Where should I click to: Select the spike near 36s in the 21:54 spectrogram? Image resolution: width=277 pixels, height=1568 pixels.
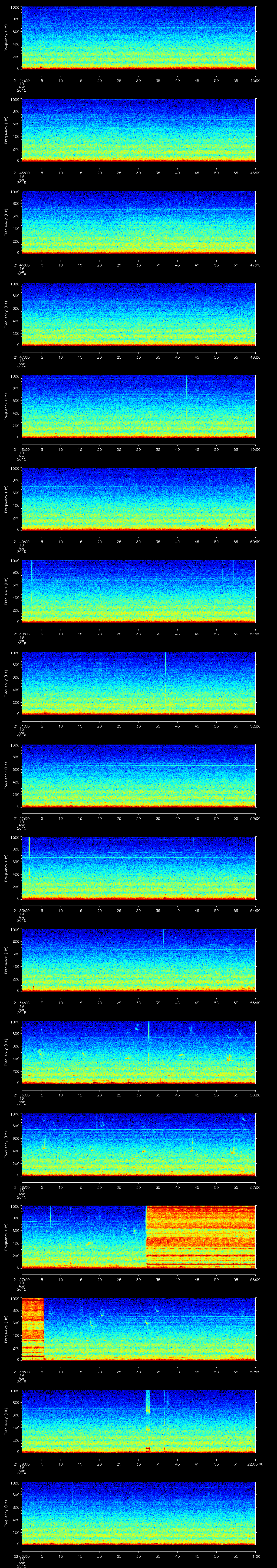(x=163, y=938)
